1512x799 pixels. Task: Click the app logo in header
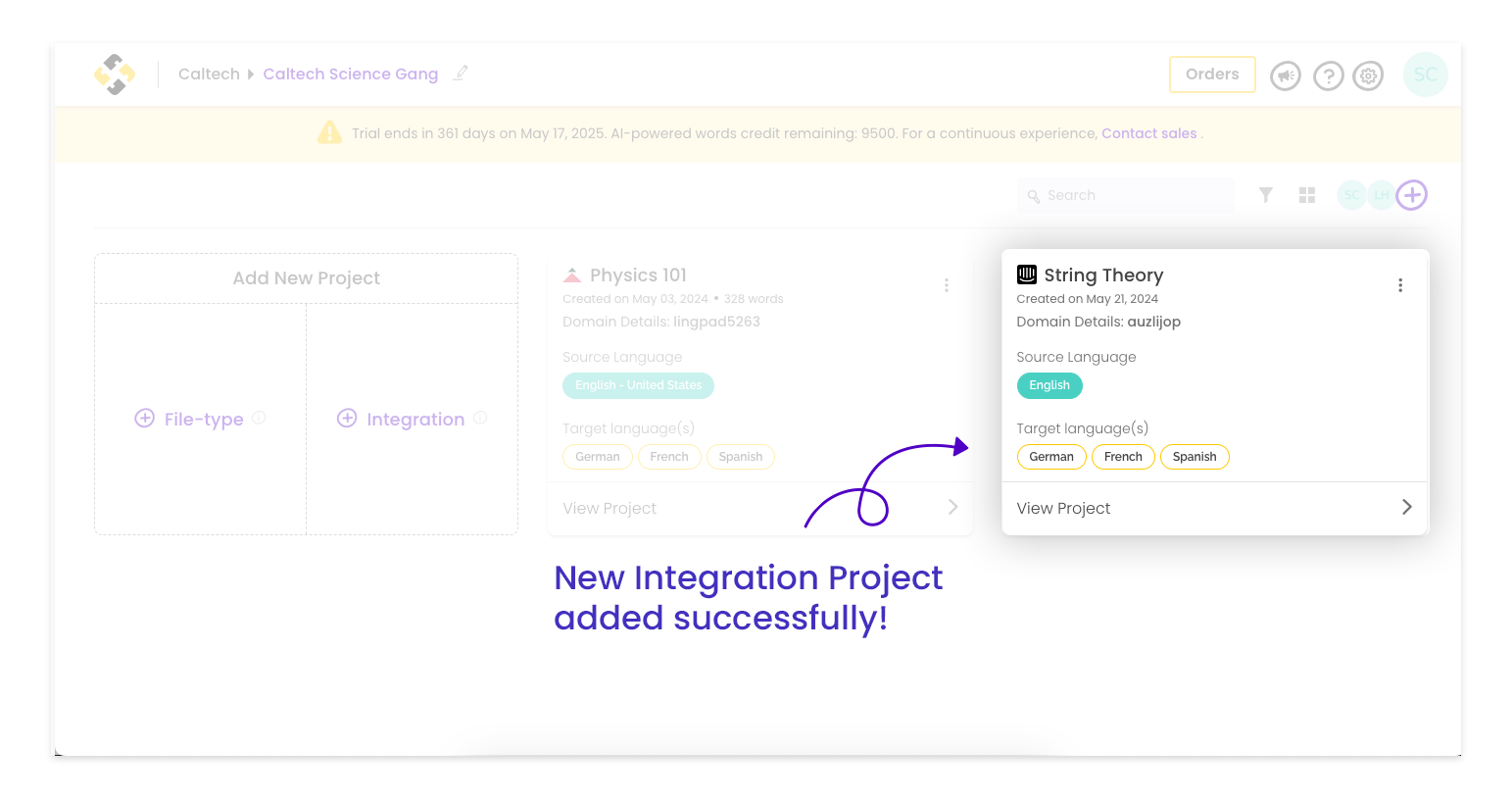(x=115, y=75)
